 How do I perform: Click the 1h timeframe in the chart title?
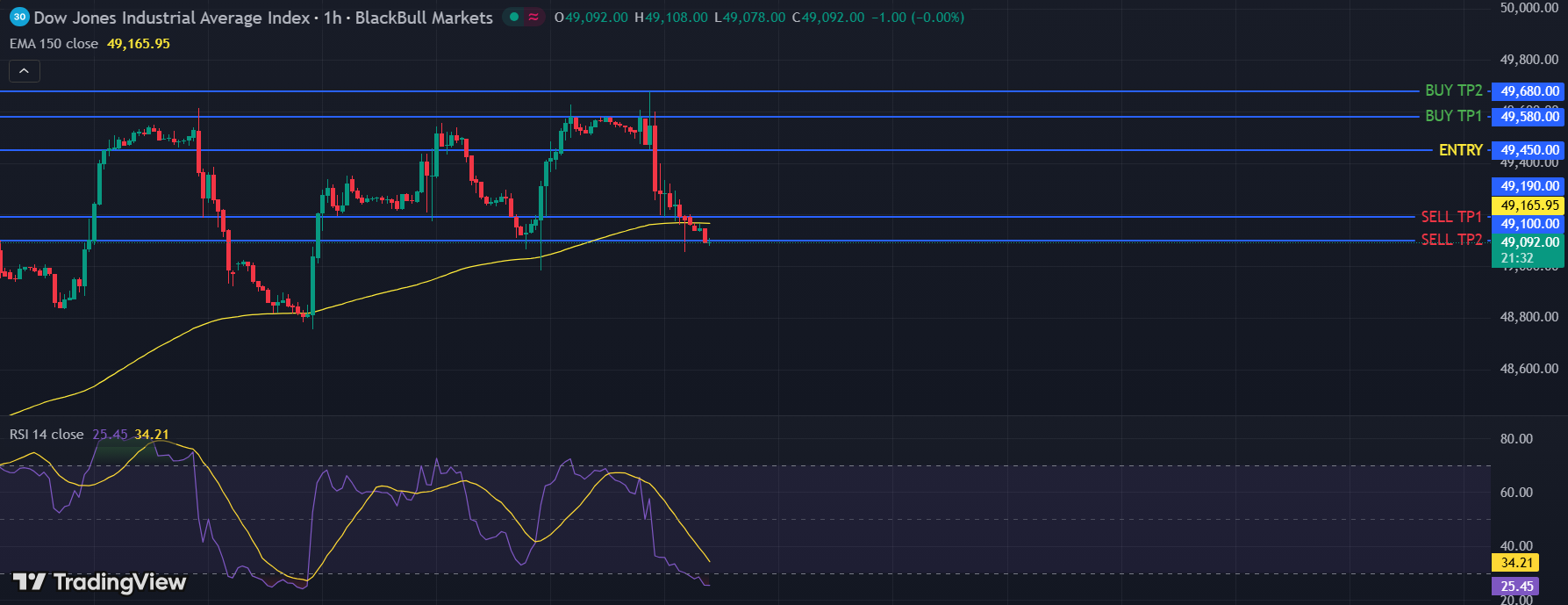point(333,18)
